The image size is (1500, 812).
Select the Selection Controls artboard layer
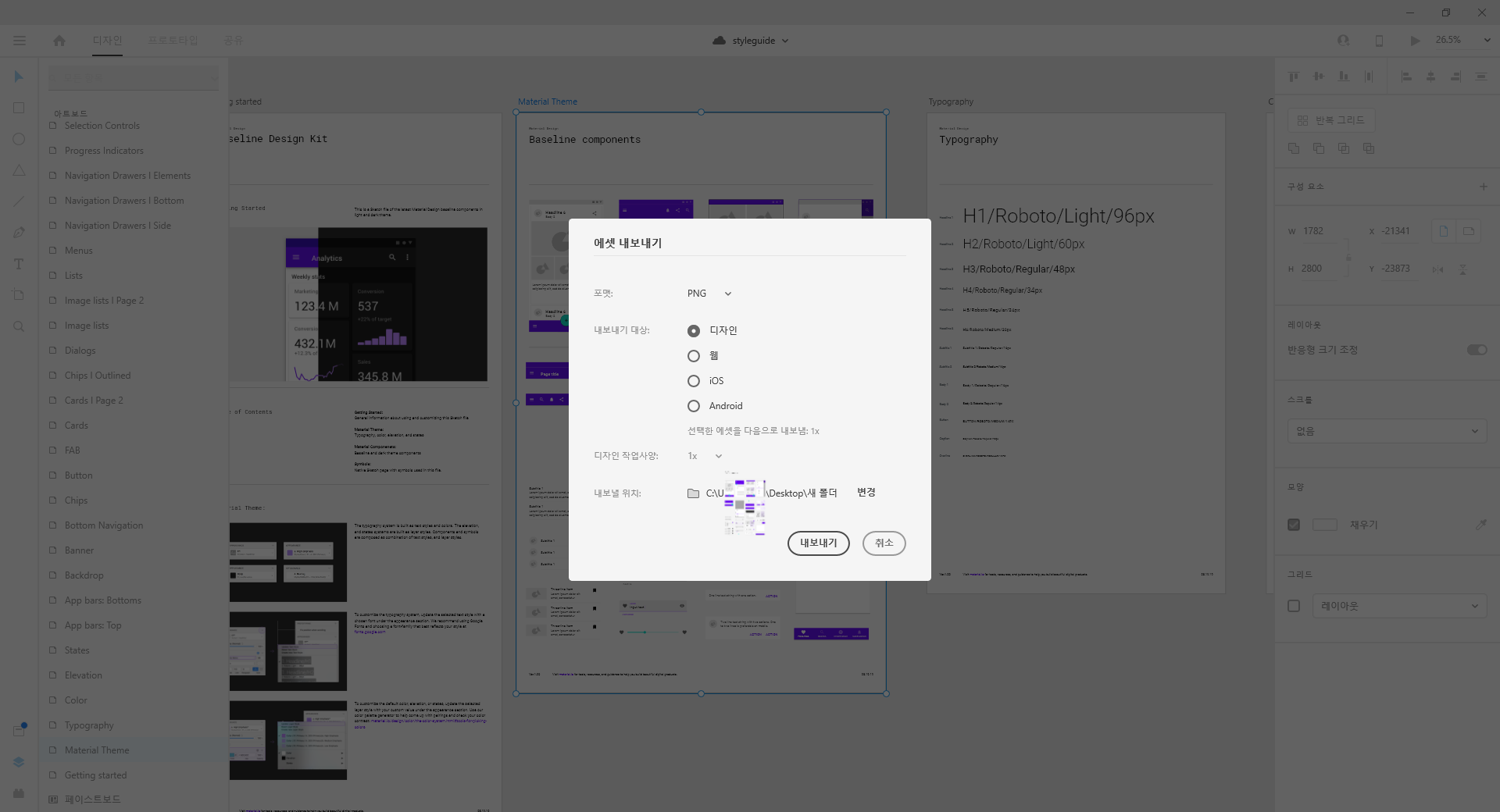[133, 126]
